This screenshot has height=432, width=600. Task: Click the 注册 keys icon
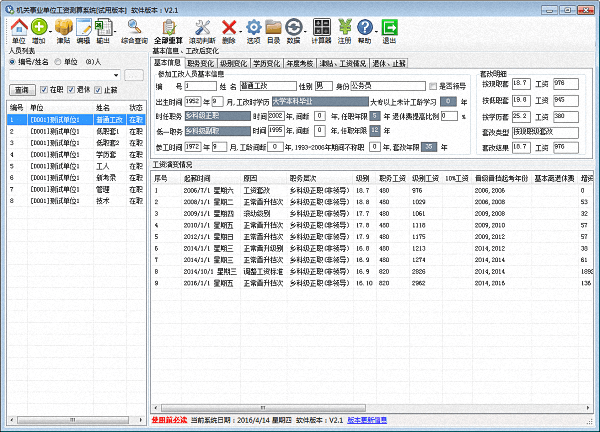[x=344, y=29]
